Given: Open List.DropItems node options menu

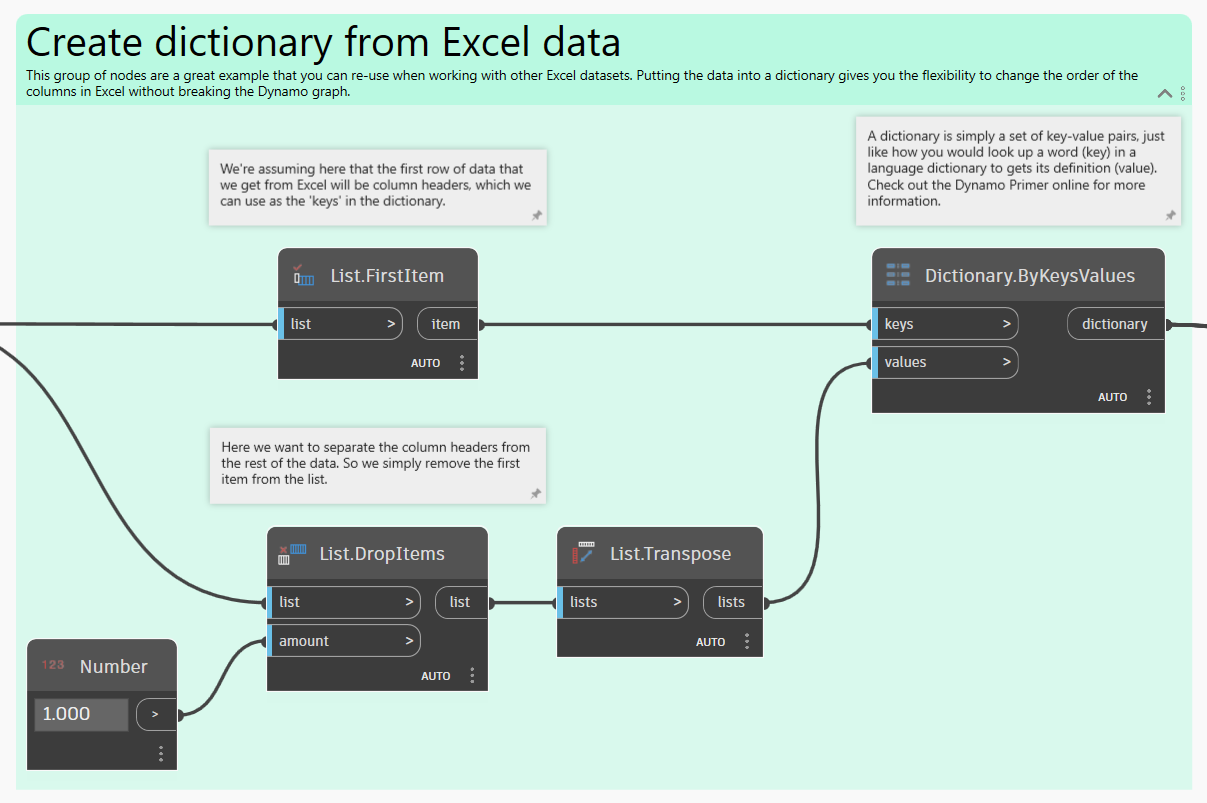Looking at the screenshot, I should [x=472, y=676].
